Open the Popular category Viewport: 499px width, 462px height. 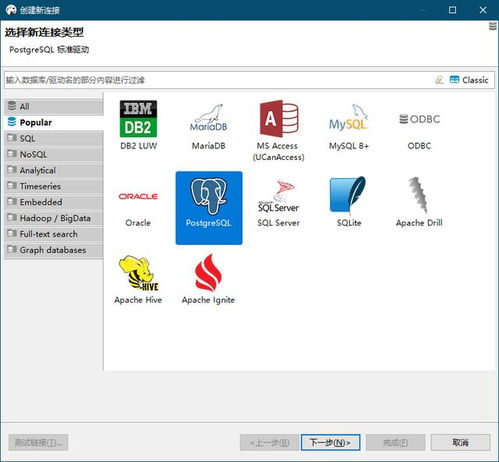(54, 122)
